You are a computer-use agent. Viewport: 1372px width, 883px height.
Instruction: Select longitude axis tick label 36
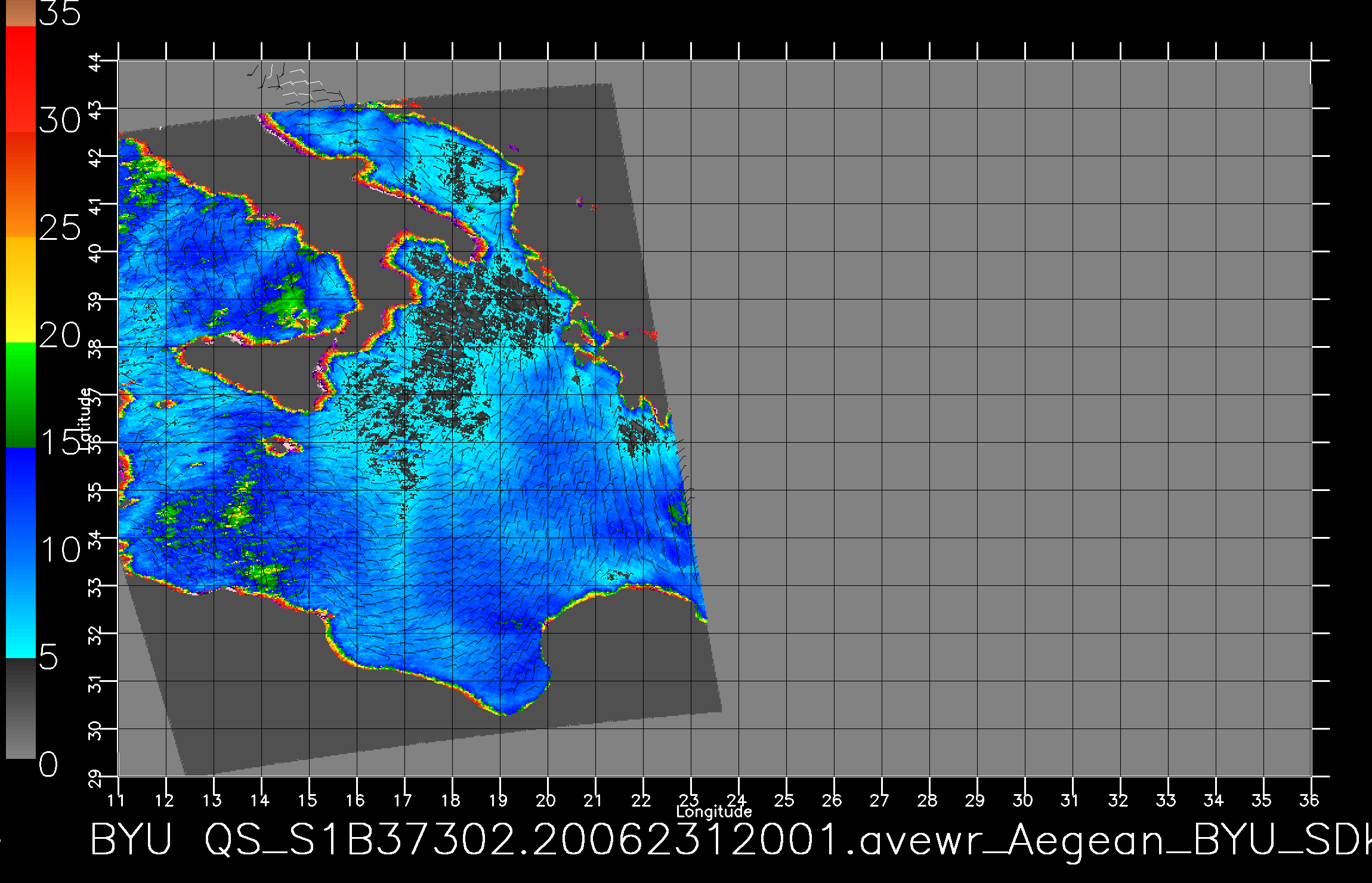click(1309, 799)
